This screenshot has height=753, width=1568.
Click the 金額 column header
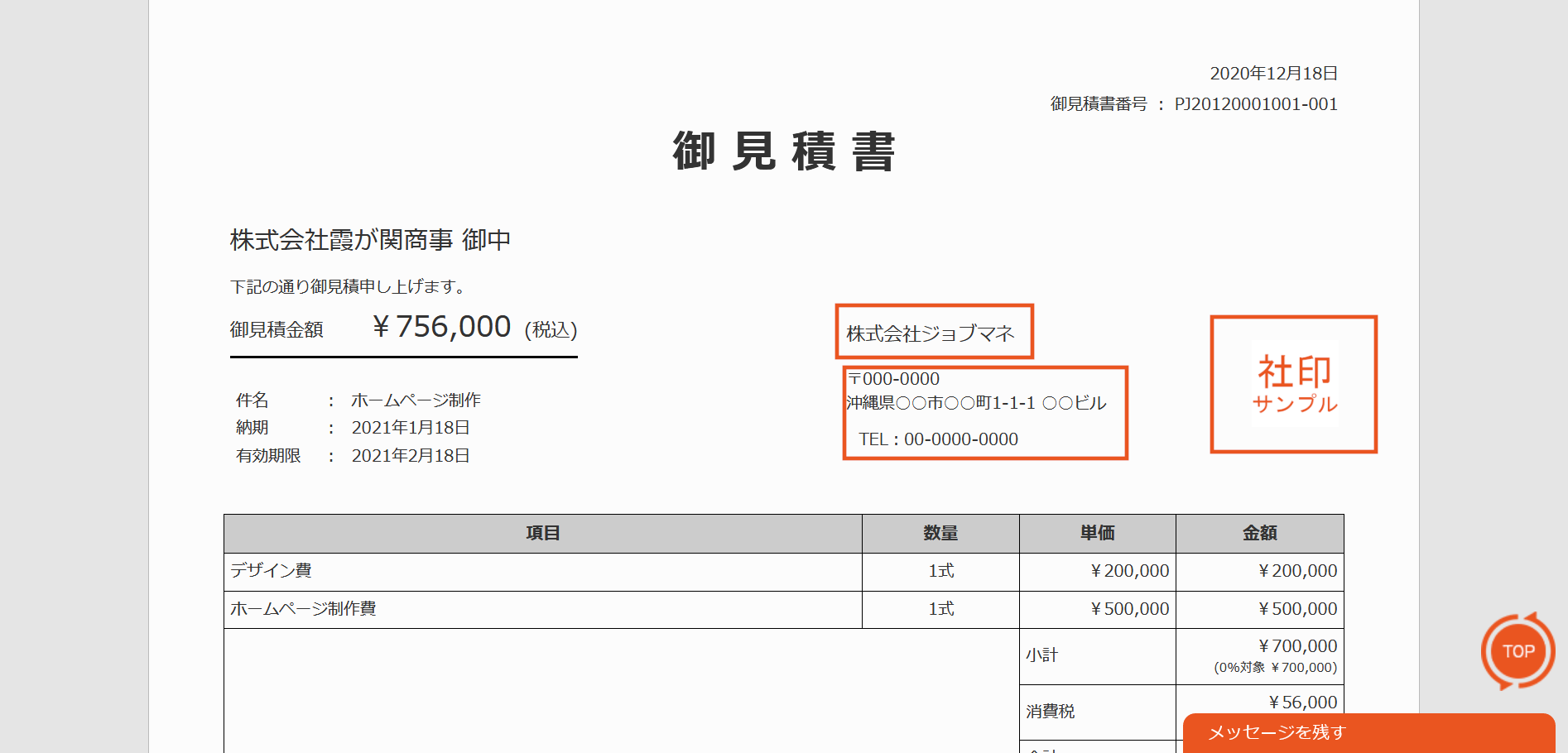pyautogui.click(x=1260, y=534)
